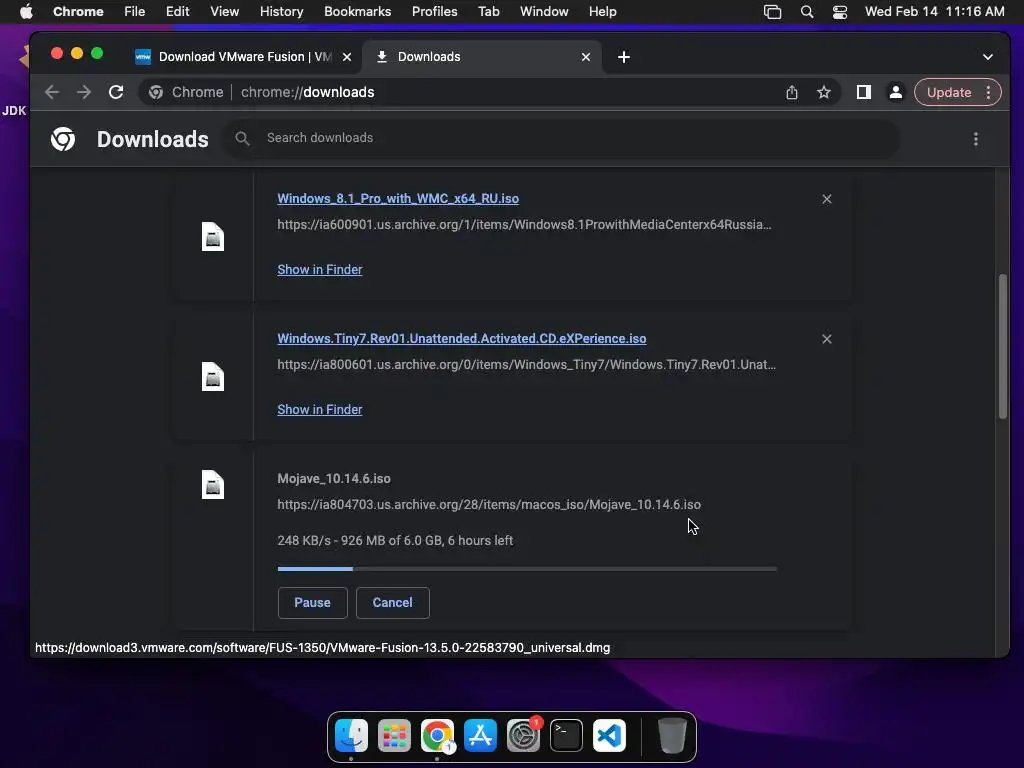Close the Download VMware Fusion tab
Screen dimensions: 1024x768
click(347, 57)
